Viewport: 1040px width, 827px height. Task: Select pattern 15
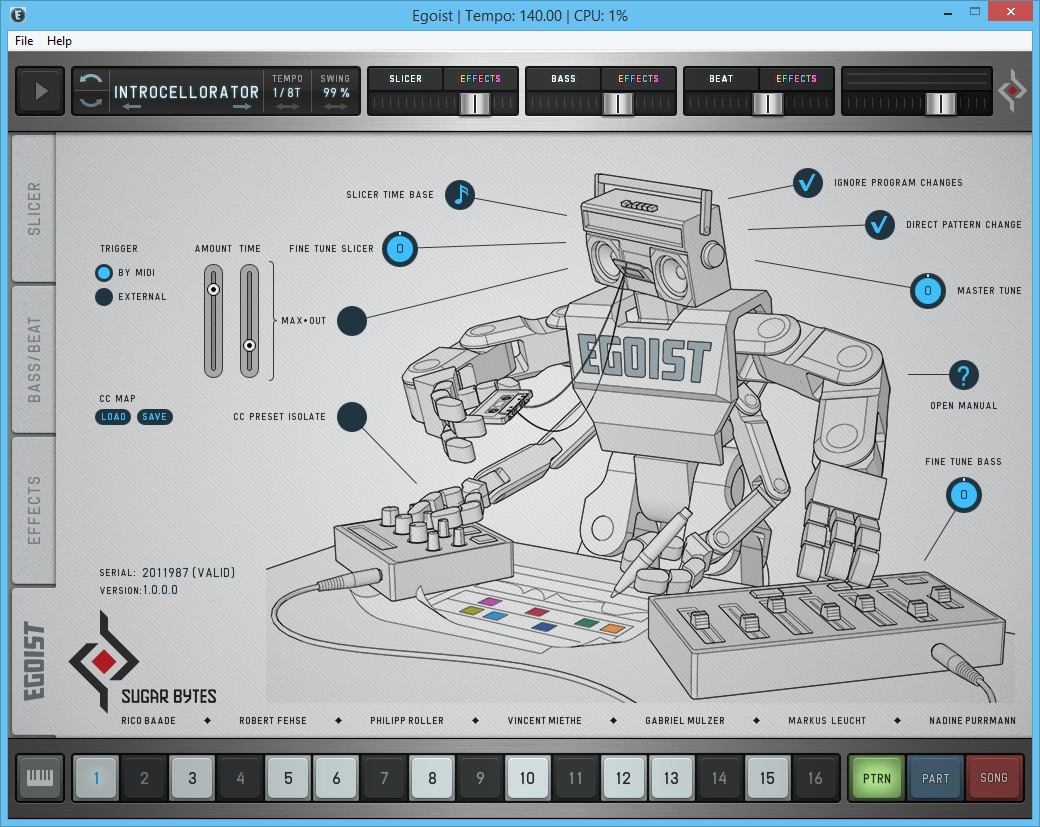click(x=767, y=777)
